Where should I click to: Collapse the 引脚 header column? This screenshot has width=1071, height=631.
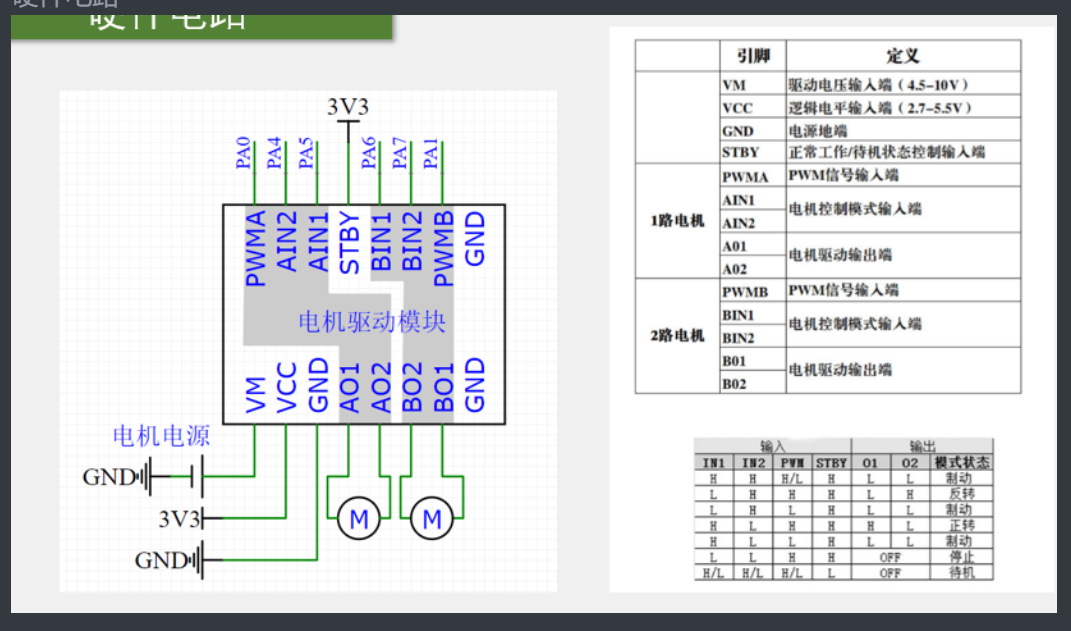(751, 55)
